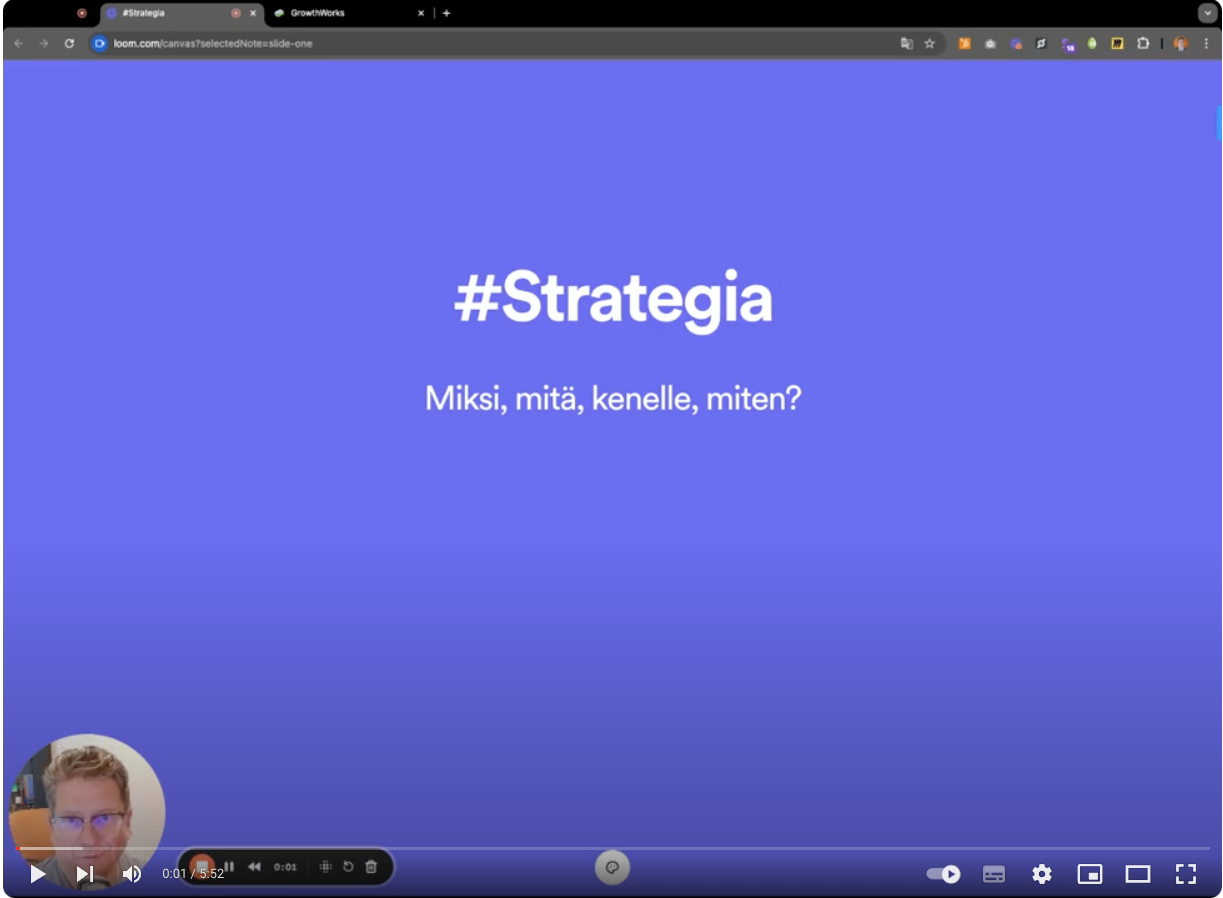Go back in the browser
The width and height of the screenshot is (1223, 898).
[x=18, y=43]
